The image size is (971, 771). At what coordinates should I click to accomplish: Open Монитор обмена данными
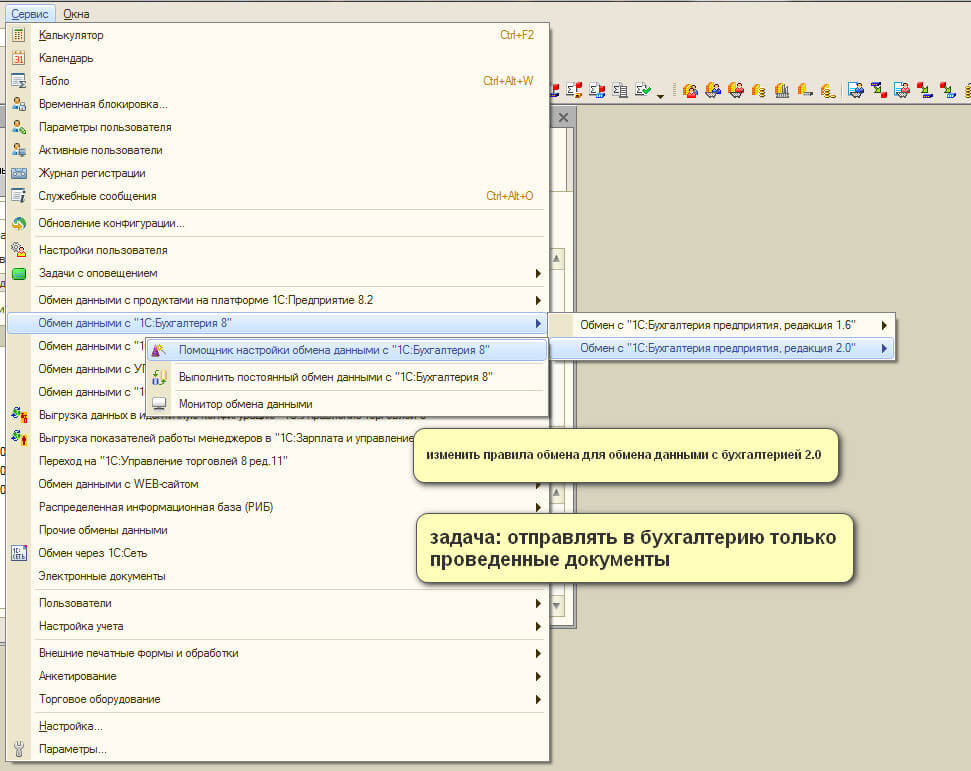click(x=245, y=404)
